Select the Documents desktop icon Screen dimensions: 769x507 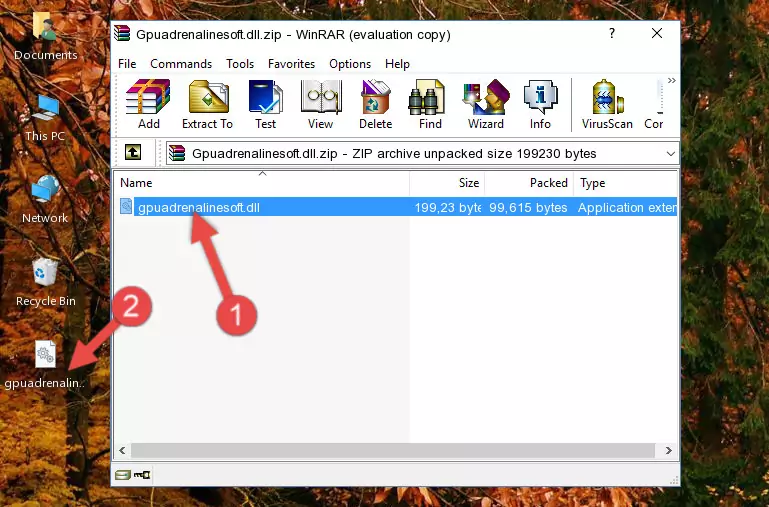tap(46, 36)
